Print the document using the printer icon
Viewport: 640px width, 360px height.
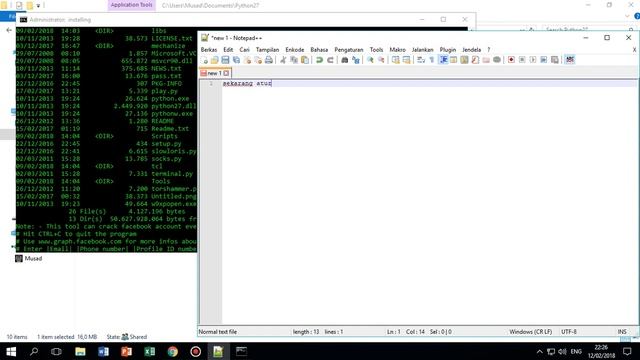tap(269, 60)
